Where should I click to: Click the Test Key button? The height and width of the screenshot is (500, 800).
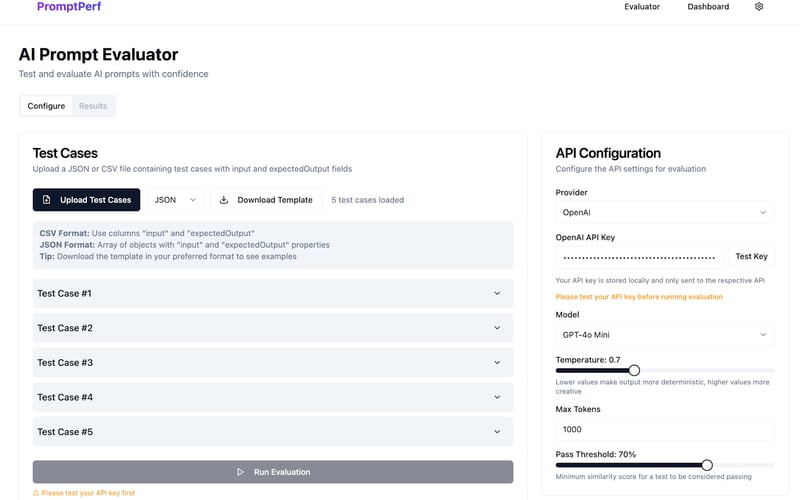click(x=752, y=257)
